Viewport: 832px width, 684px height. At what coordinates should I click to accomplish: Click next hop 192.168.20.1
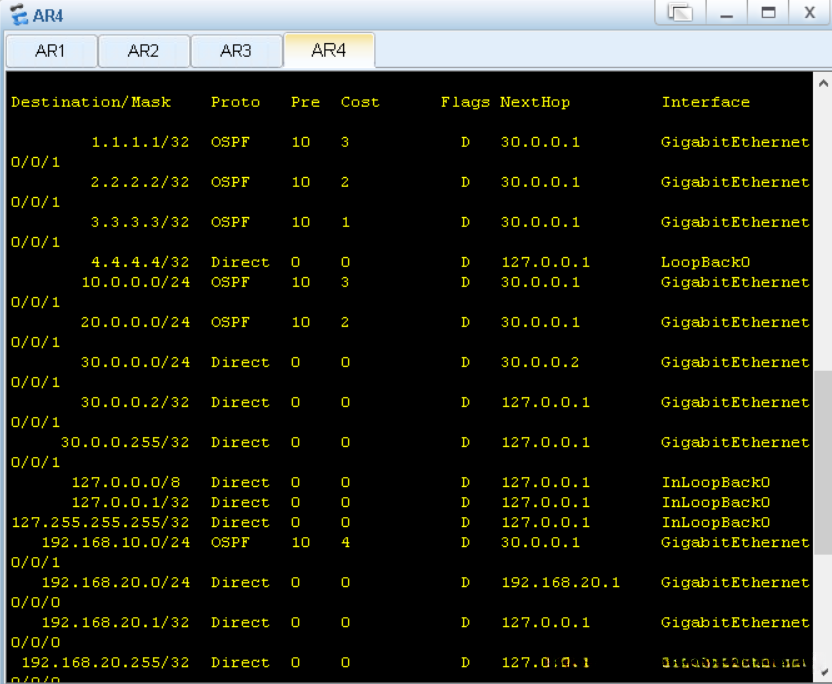click(560, 582)
